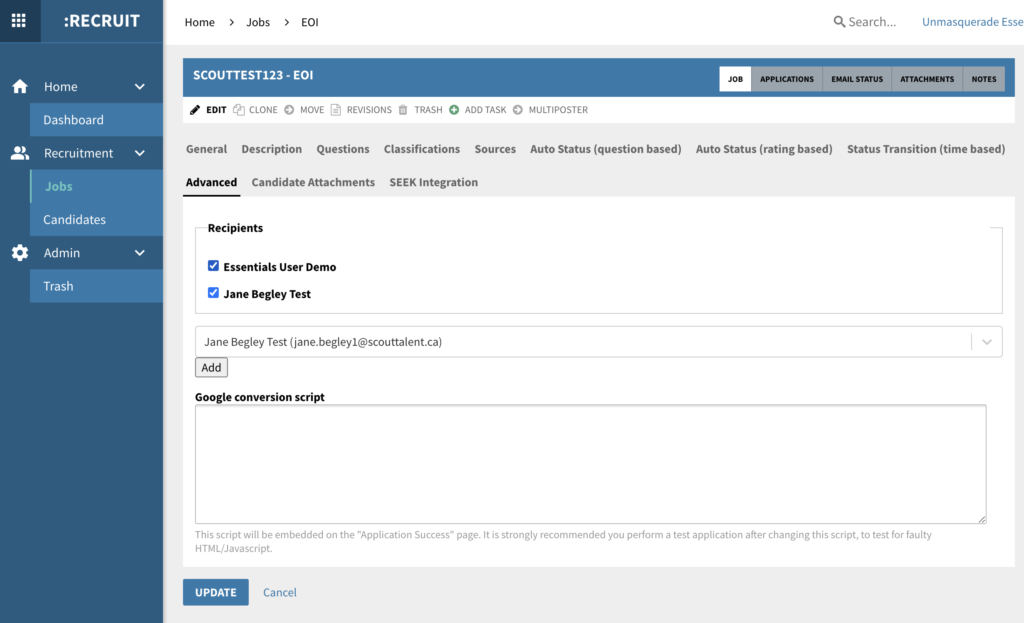The image size is (1024, 623).
Task: Click the Add recipient button
Action: tap(211, 367)
